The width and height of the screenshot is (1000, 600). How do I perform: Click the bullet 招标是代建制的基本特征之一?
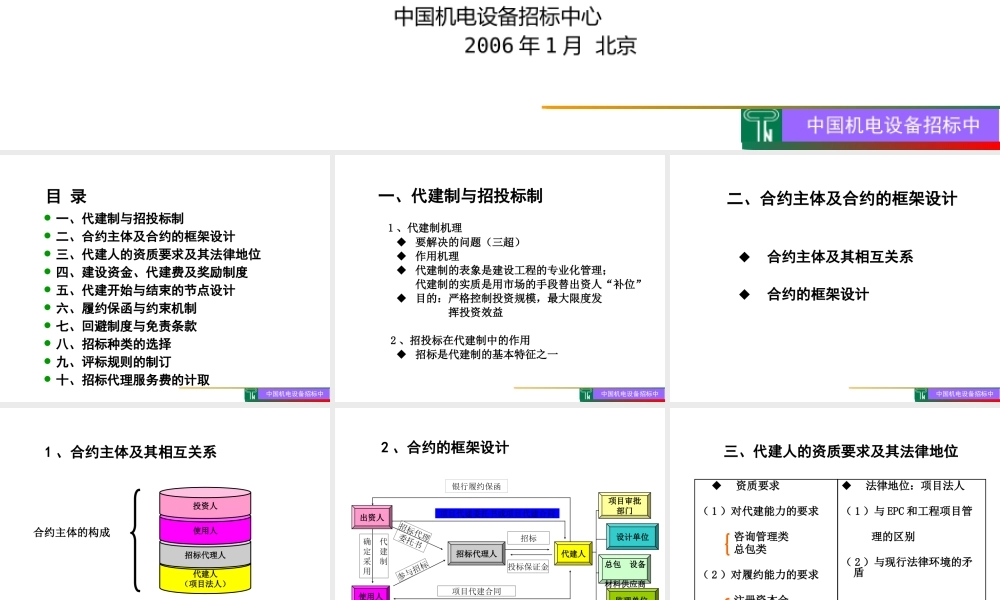coord(487,354)
